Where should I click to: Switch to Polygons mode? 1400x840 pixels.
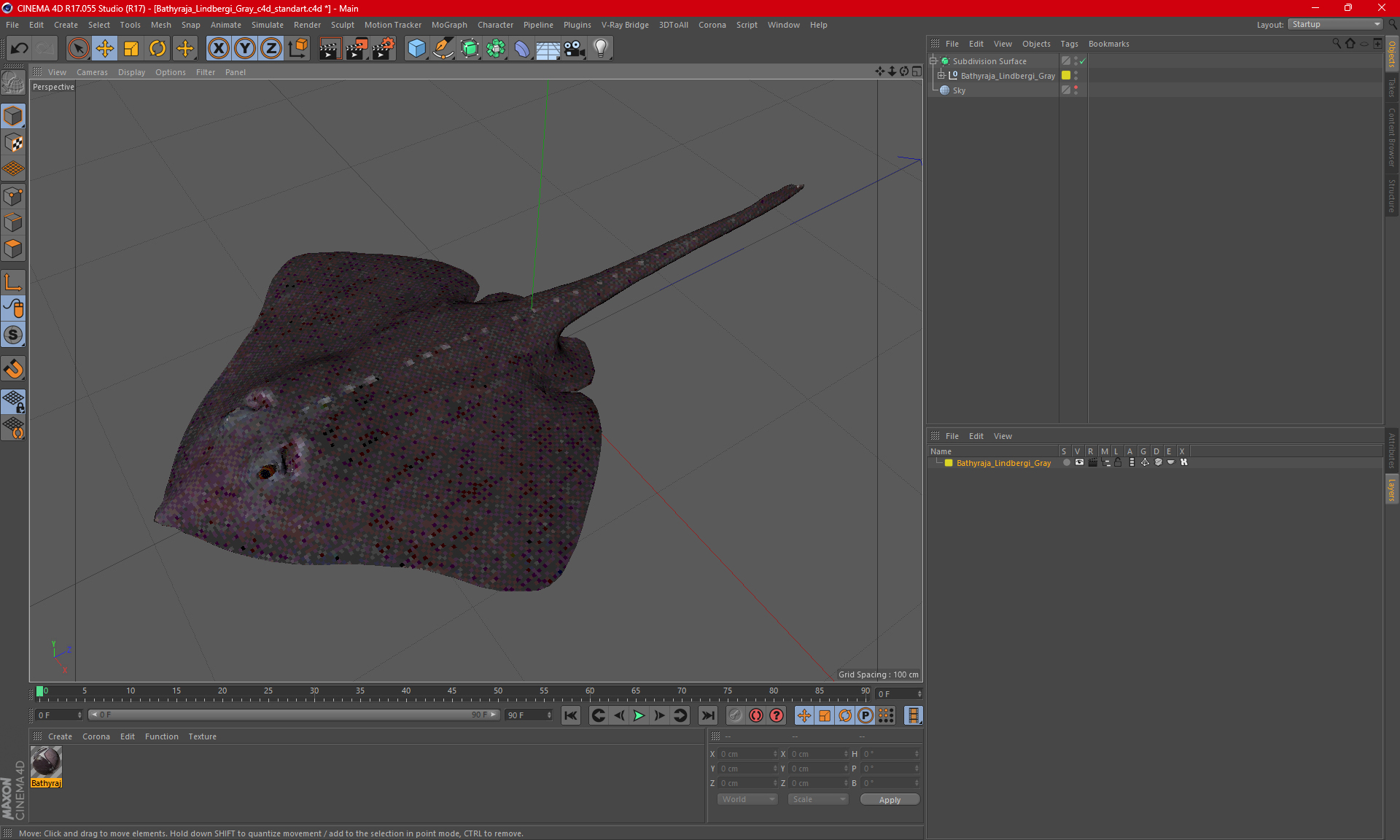point(13,249)
